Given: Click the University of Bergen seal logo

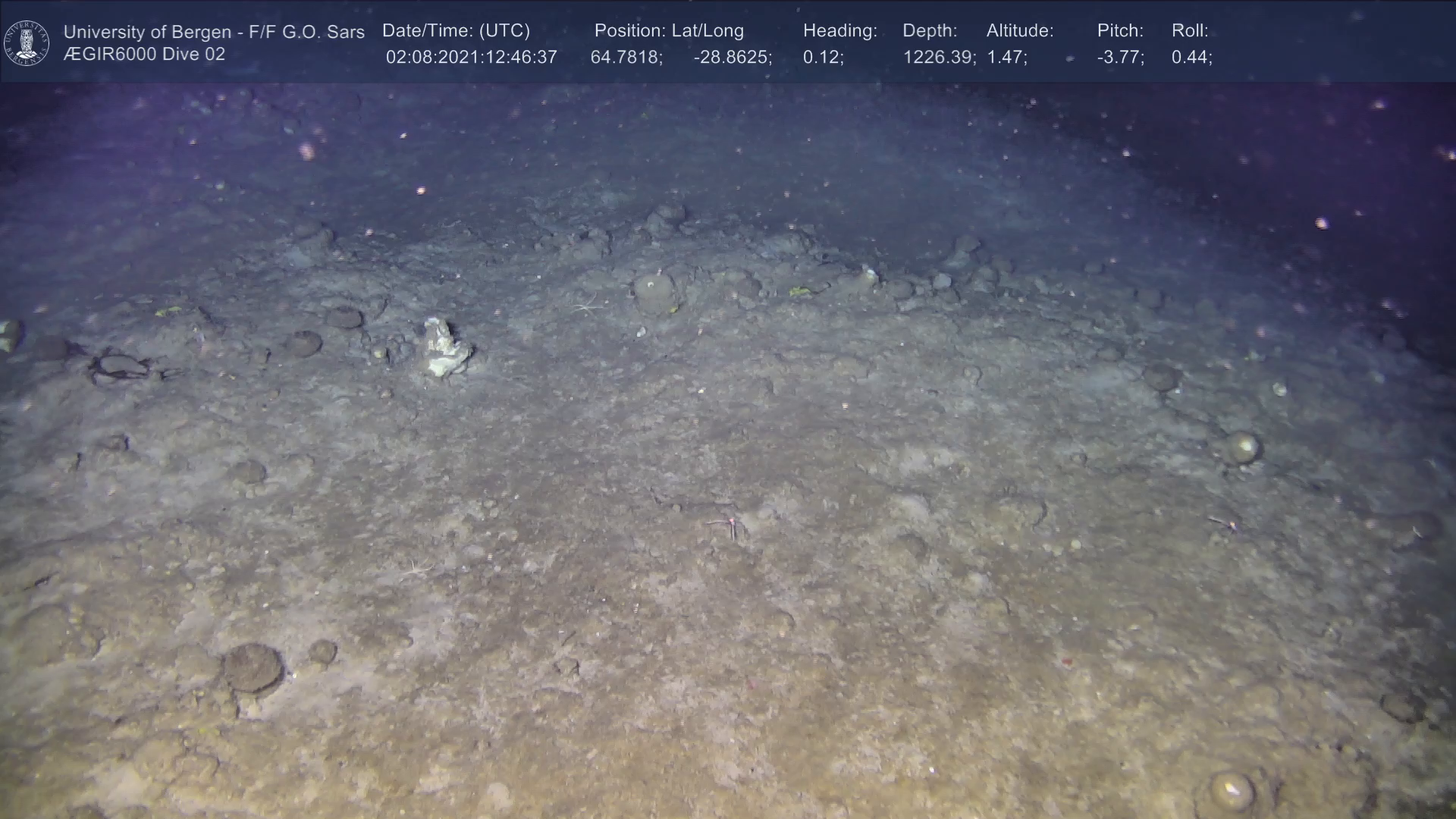Looking at the screenshot, I should pyautogui.click(x=27, y=42).
